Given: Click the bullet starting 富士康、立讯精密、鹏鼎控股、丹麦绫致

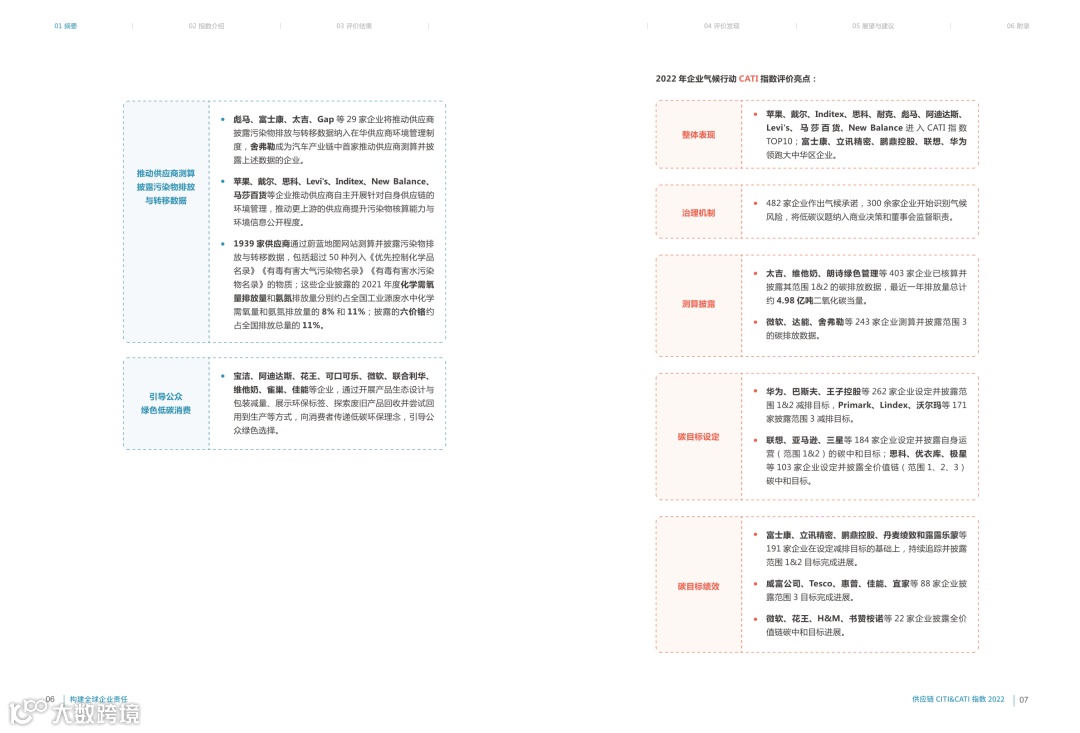Looking at the screenshot, I should (866, 548).
